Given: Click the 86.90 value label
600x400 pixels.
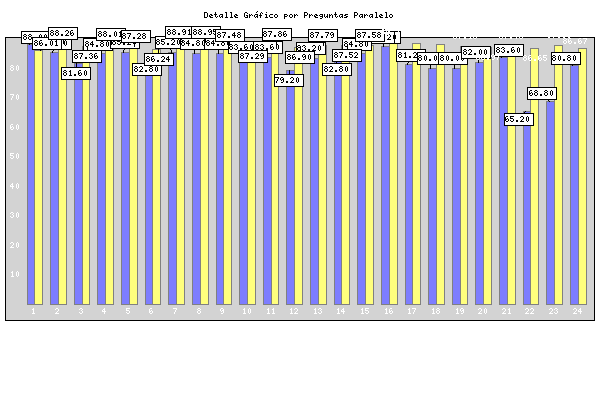Looking at the screenshot, I should tap(300, 57).
